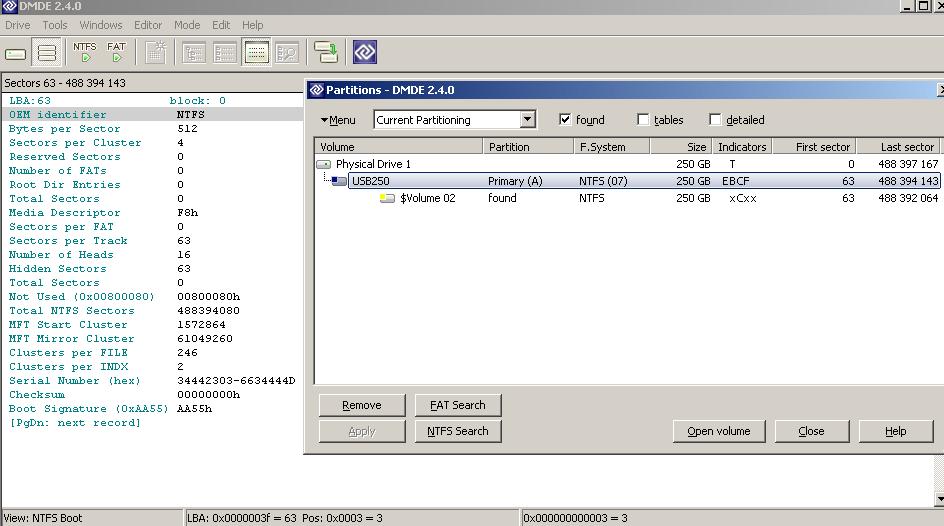Enable the tables checkbox
Screen dimensions: 944x526
coord(643,119)
